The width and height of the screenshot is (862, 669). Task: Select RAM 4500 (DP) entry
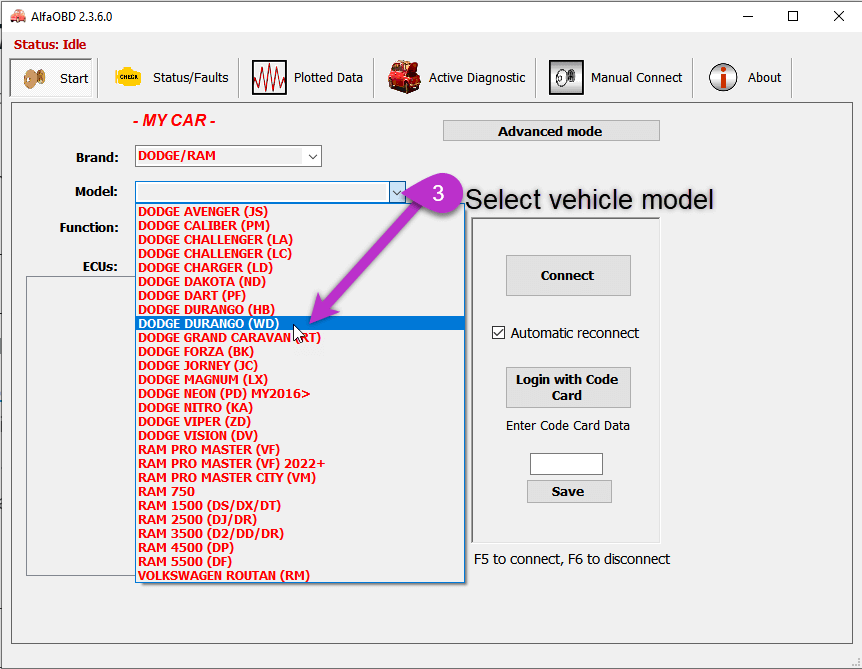click(x=300, y=548)
